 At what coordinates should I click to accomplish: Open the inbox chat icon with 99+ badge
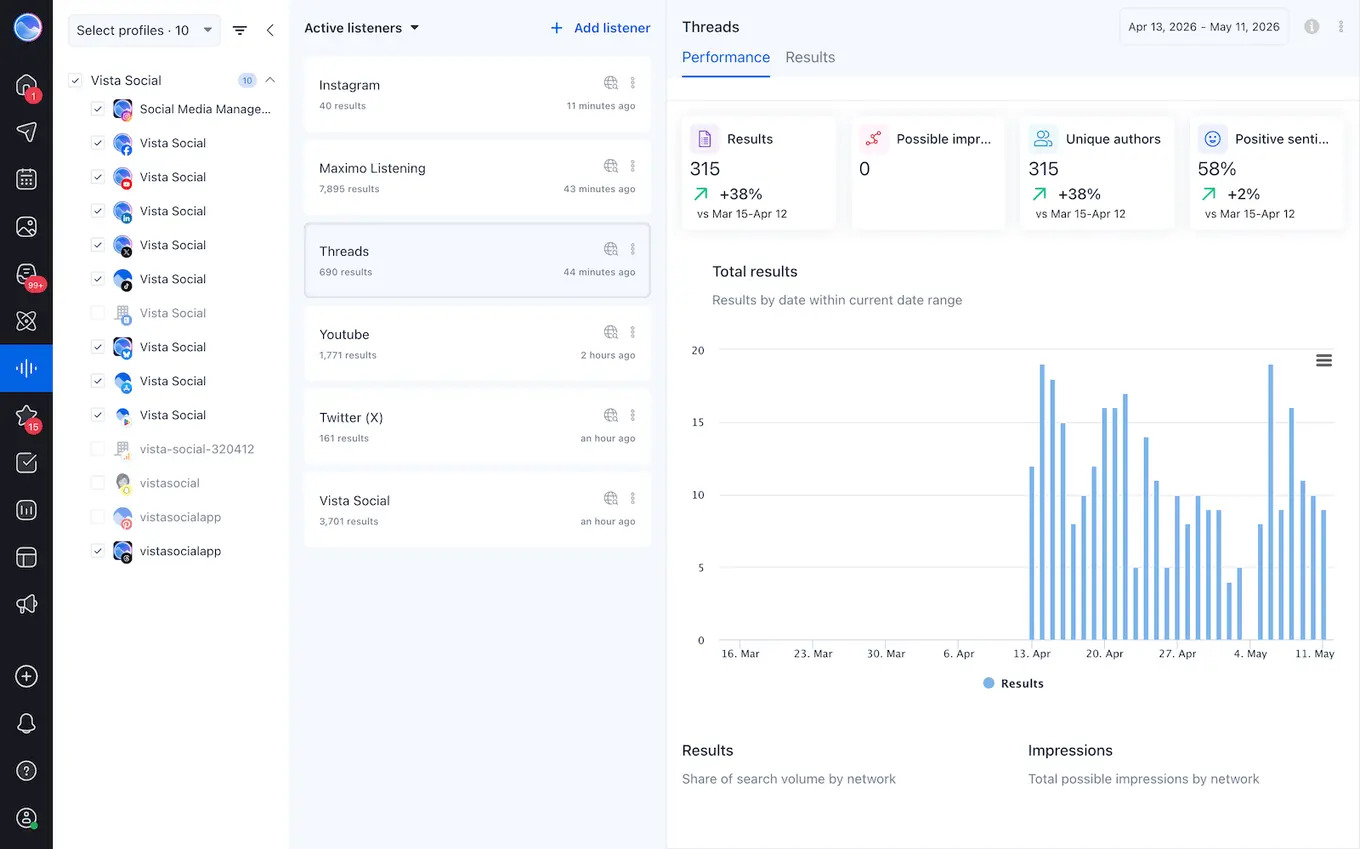27,274
